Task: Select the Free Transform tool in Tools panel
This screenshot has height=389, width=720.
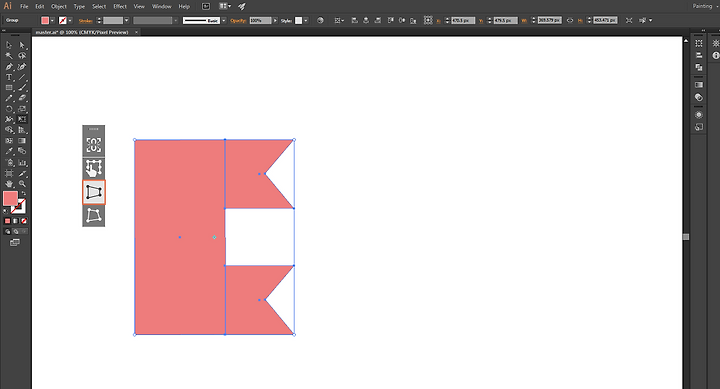Action: tap(22, 119)
